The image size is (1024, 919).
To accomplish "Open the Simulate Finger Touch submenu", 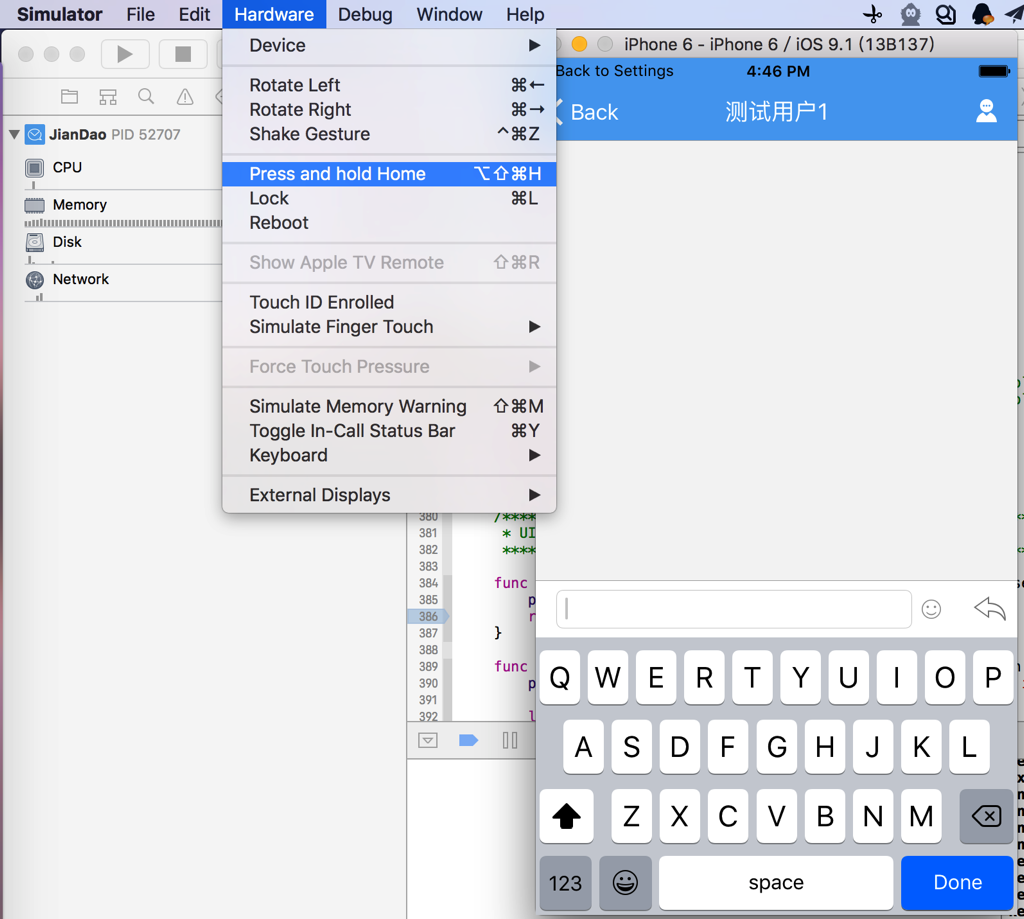I will (x=389, y=327).
